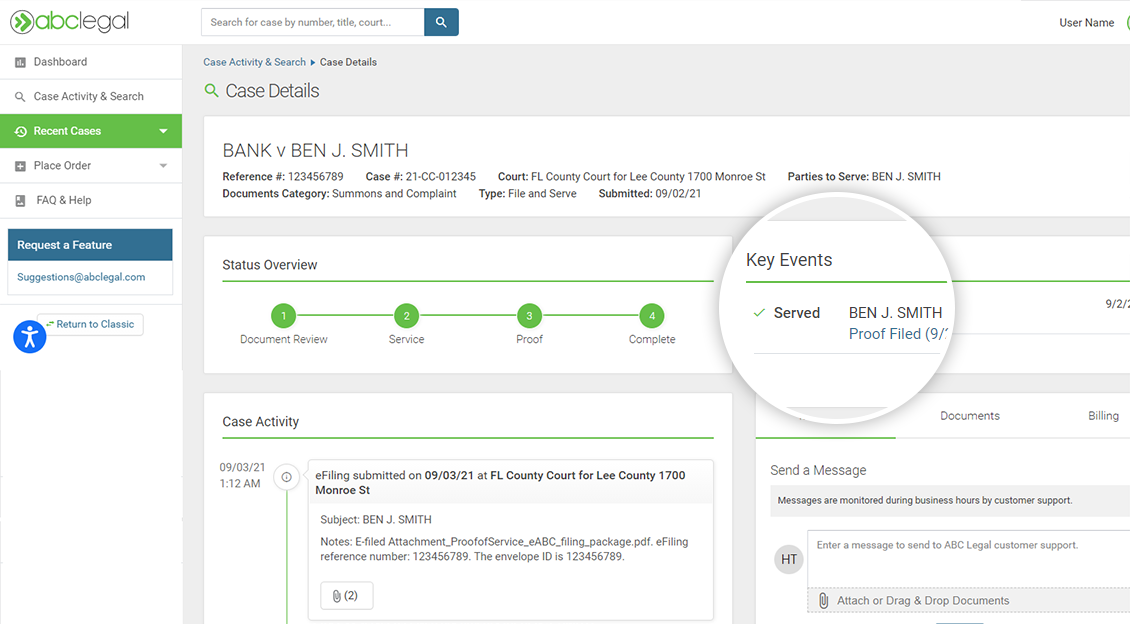Open the attachments paperclip button (2)
This screenshot has height=624, width=1130.
coord(346,596)
